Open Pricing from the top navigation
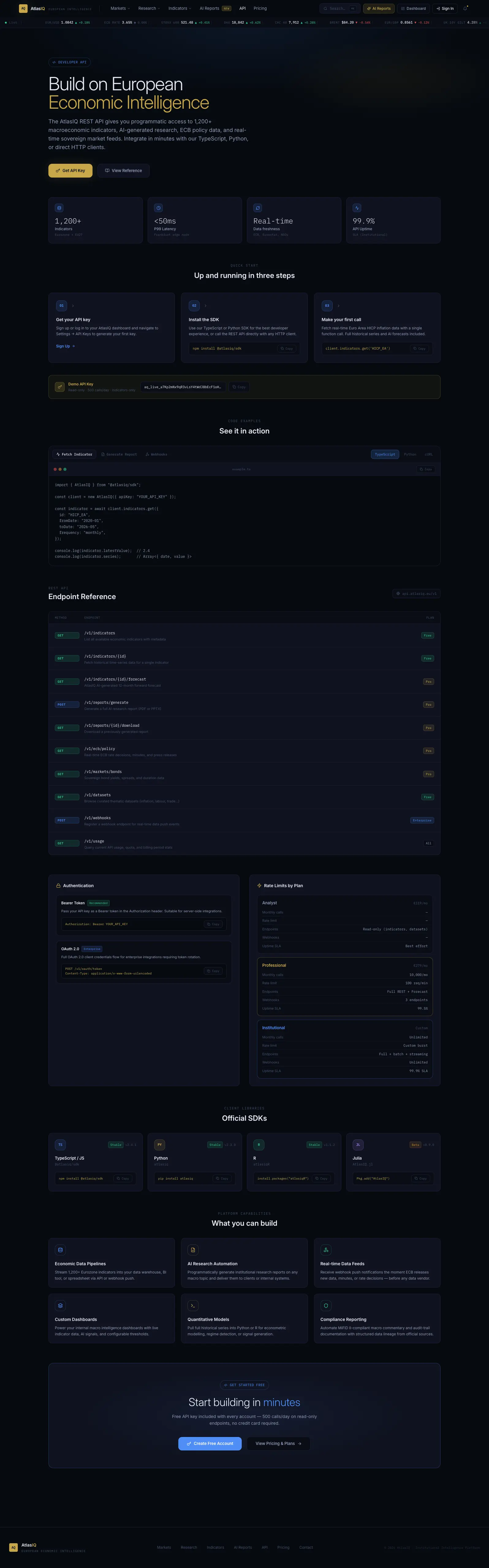489x1568 pixels. [260, 9]
